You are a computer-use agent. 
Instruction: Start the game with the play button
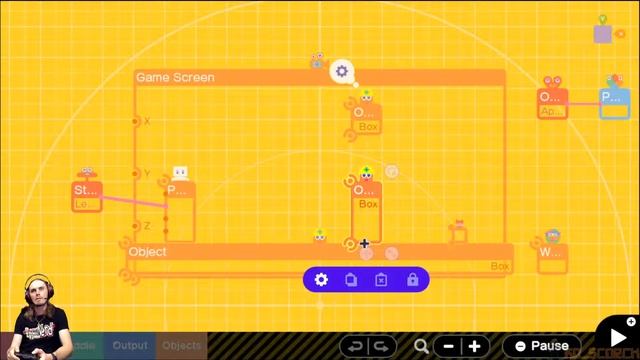(x=618, y=338)
